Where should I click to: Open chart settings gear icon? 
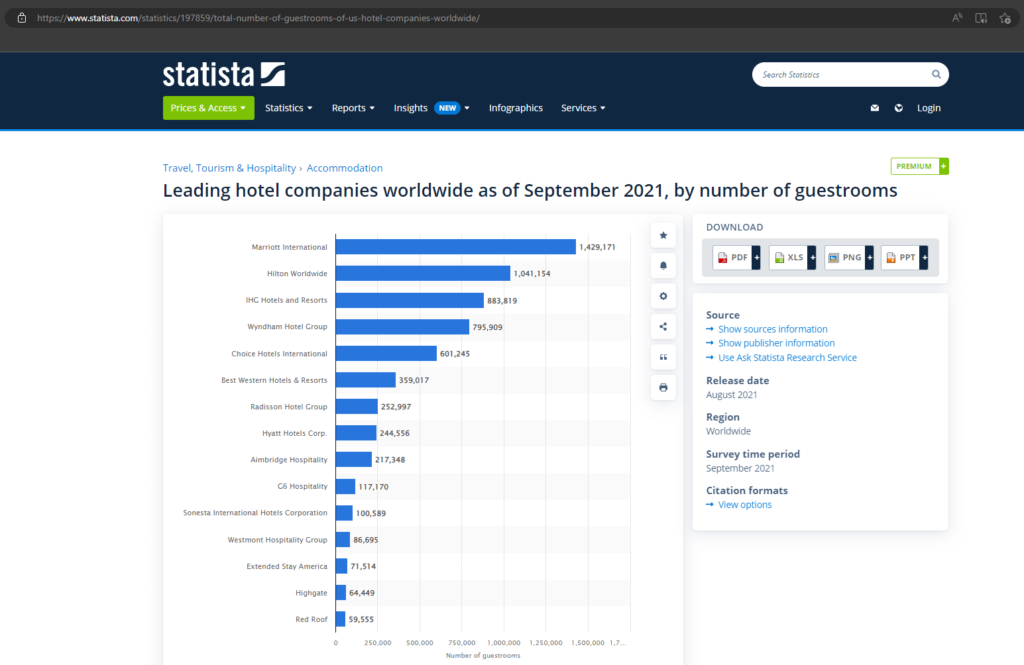[663, 296]
